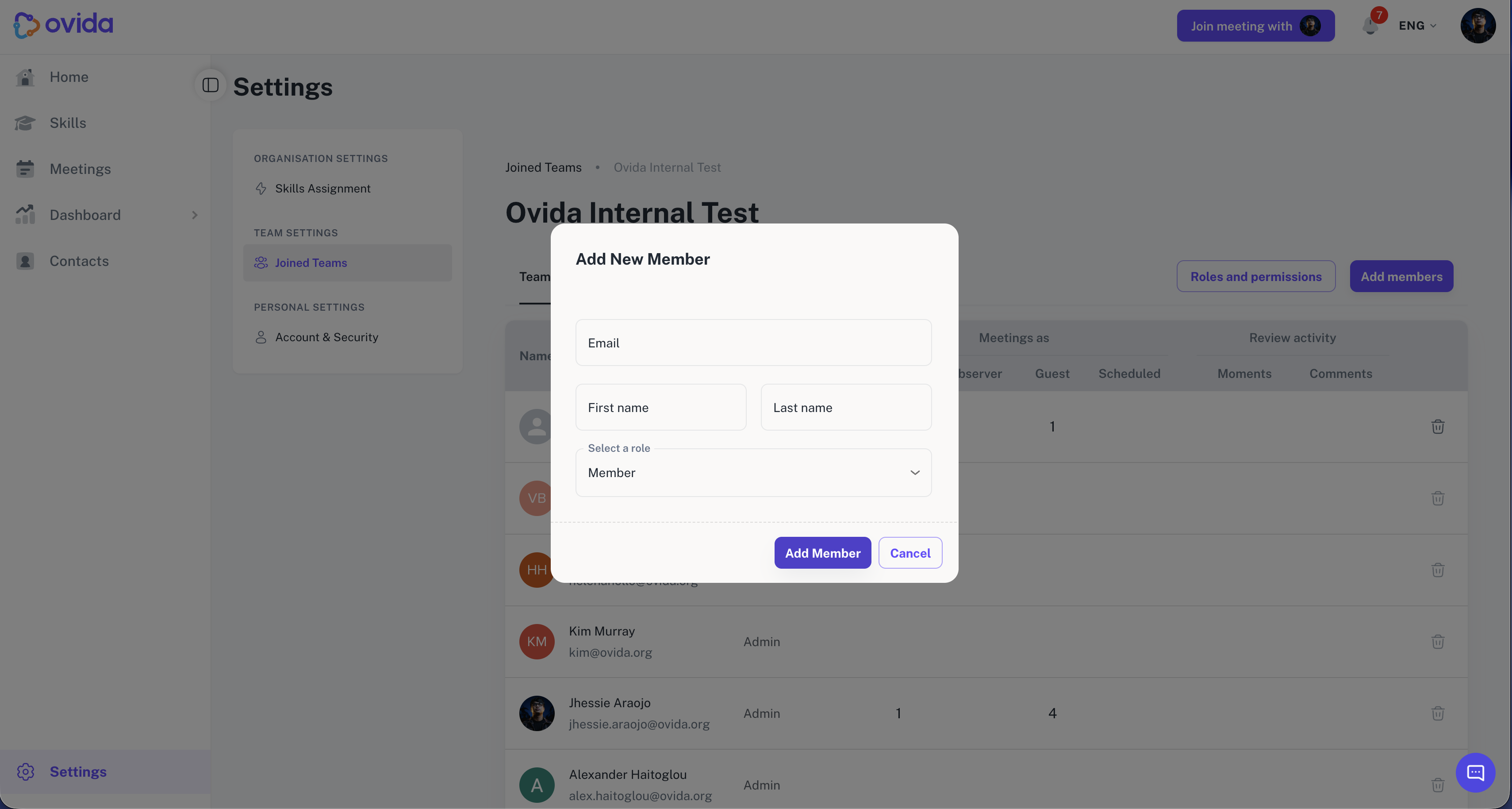Screen dimensions: 1512x809
Task: Click the Joined Teams people icon
Action: point(261,263)
